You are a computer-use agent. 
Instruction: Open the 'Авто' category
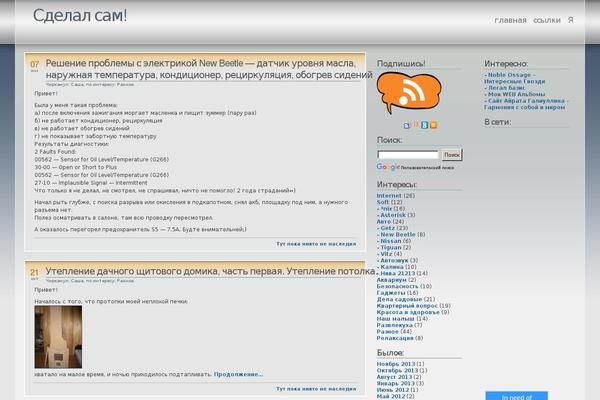(x=384, y=222)
